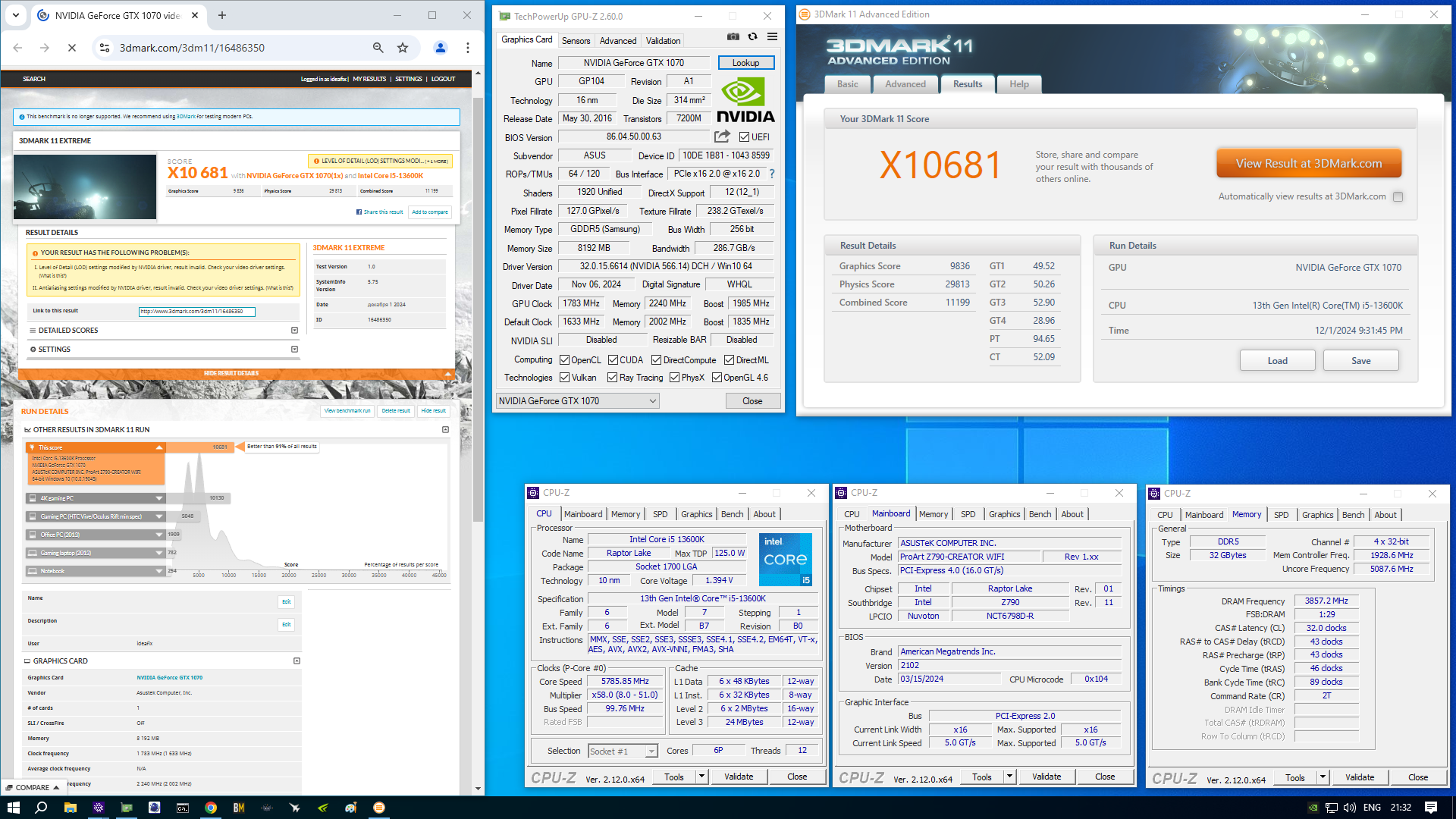Image resolution: width=1456 pixels, height=819 pixels.
Task: Toggle the DirectML checkbox
Action: (729, 360)
